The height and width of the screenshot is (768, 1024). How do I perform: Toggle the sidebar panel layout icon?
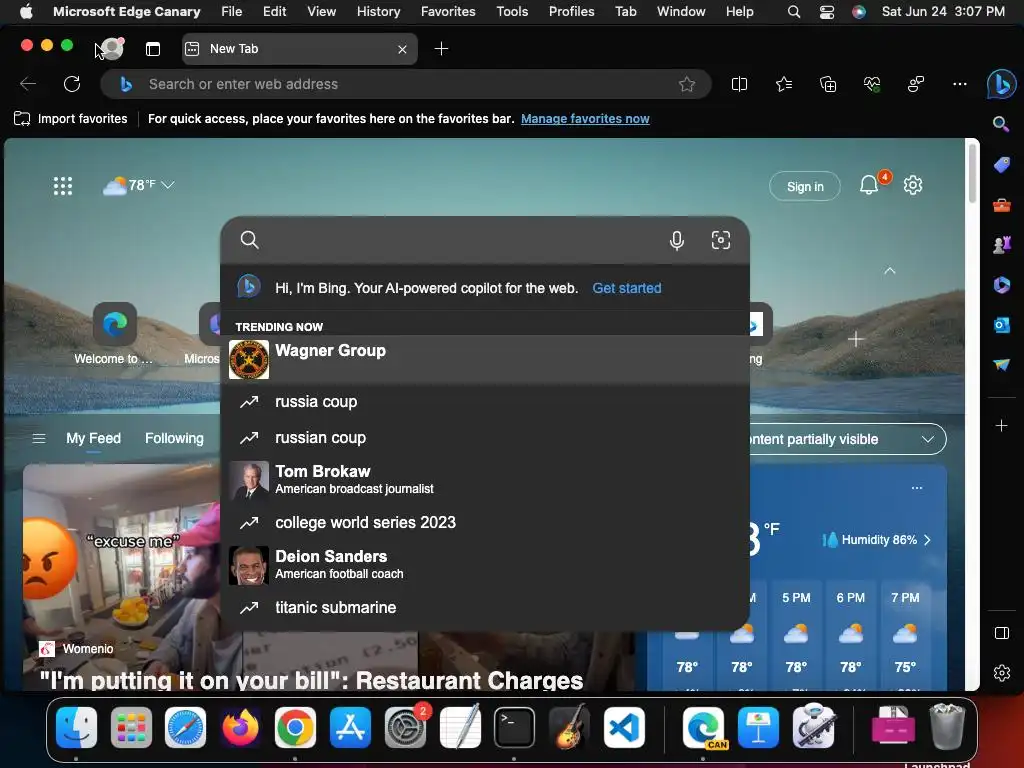point(1002,633)
